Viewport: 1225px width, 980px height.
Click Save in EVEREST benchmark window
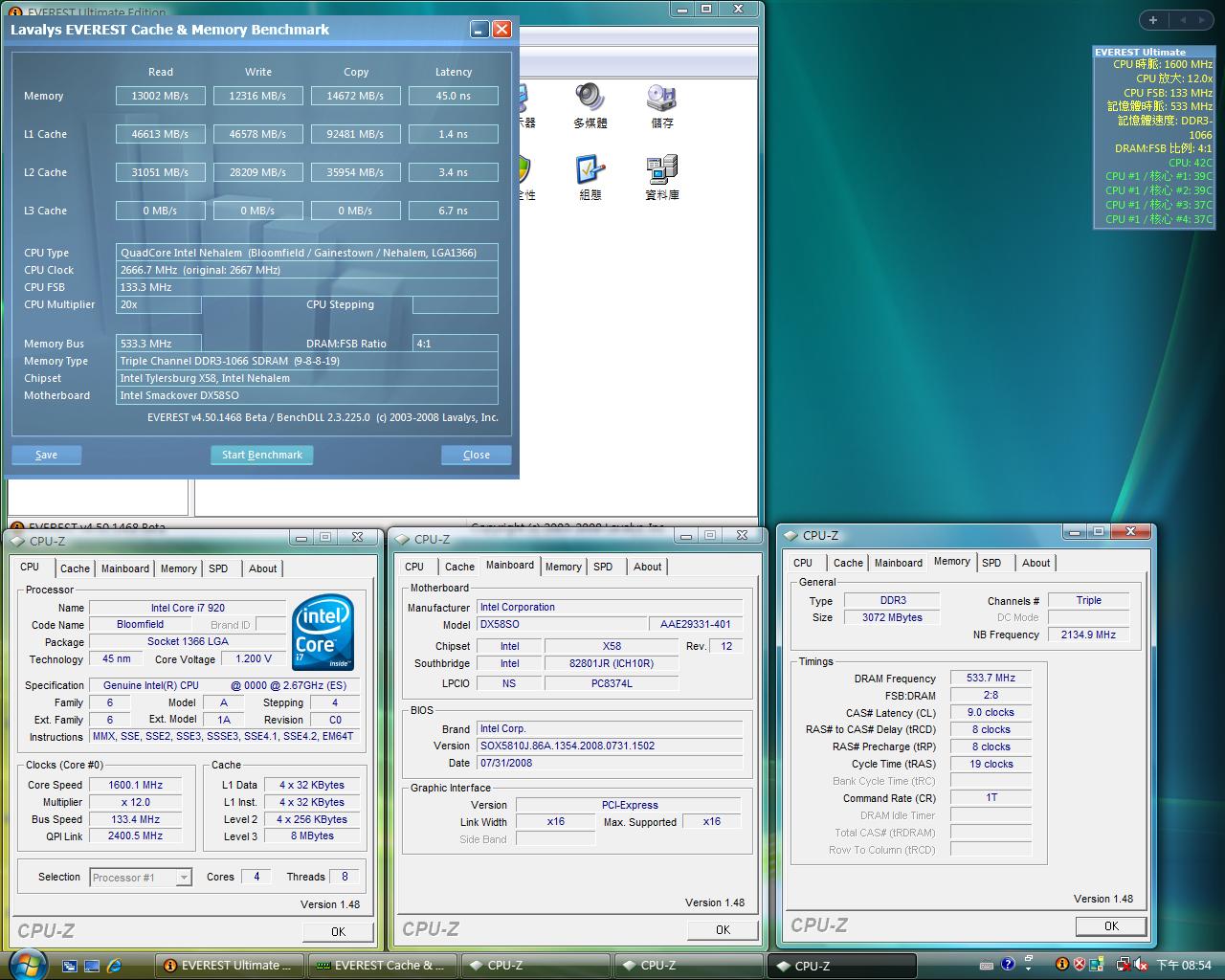point(46,455)
